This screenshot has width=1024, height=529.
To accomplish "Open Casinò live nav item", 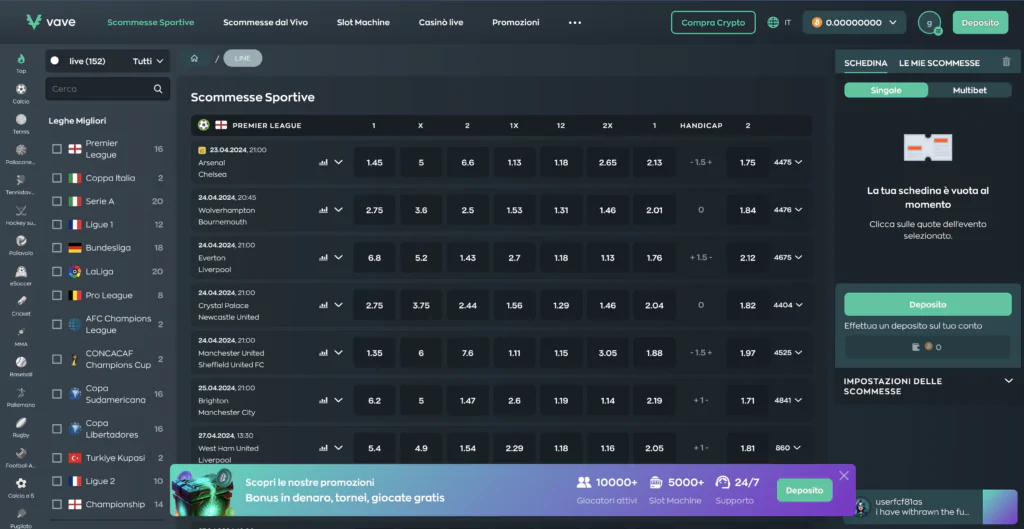I will tap(441, 22).
